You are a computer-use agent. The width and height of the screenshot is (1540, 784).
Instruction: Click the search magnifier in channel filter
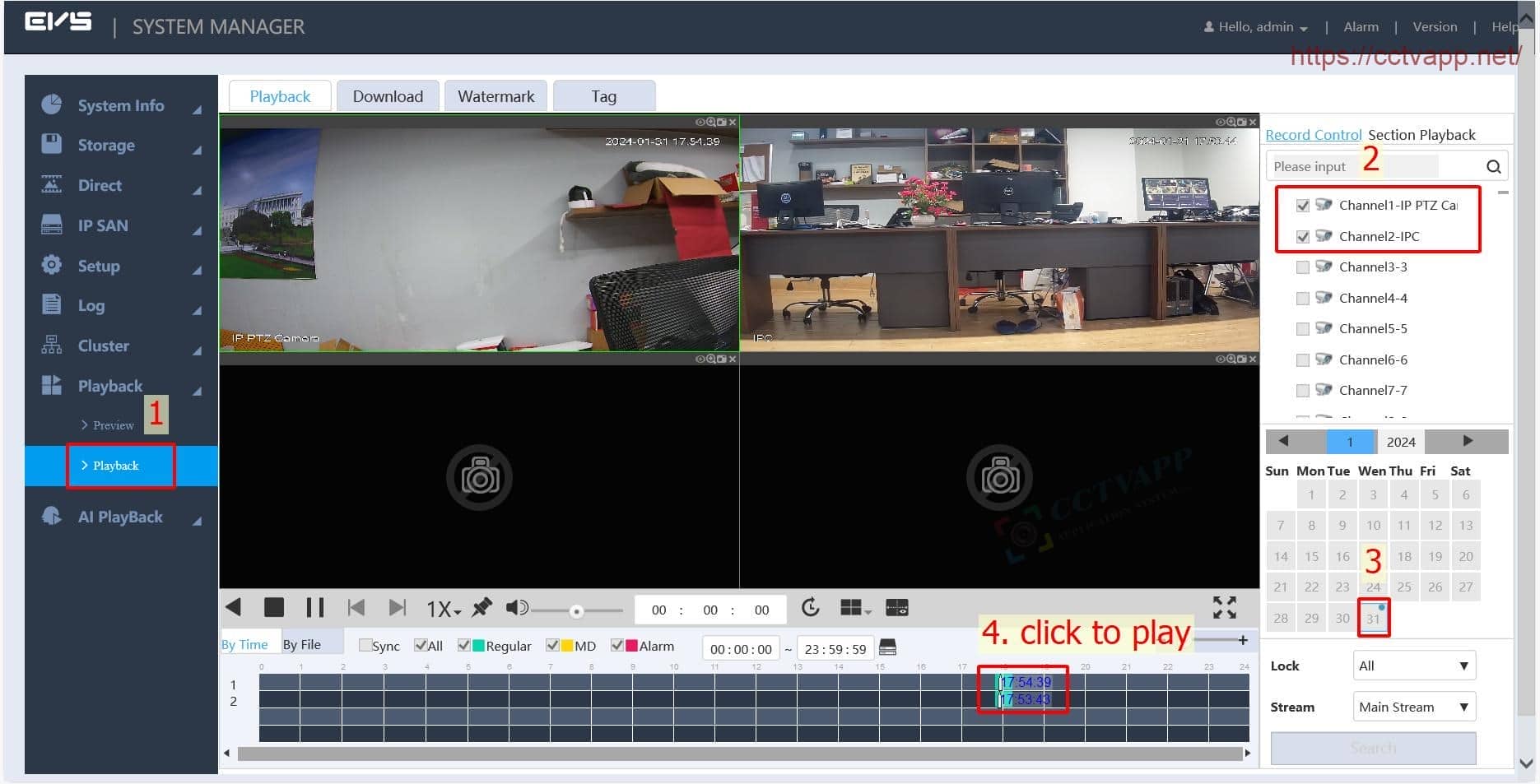pyautogui.click(x=1493, y=167)
